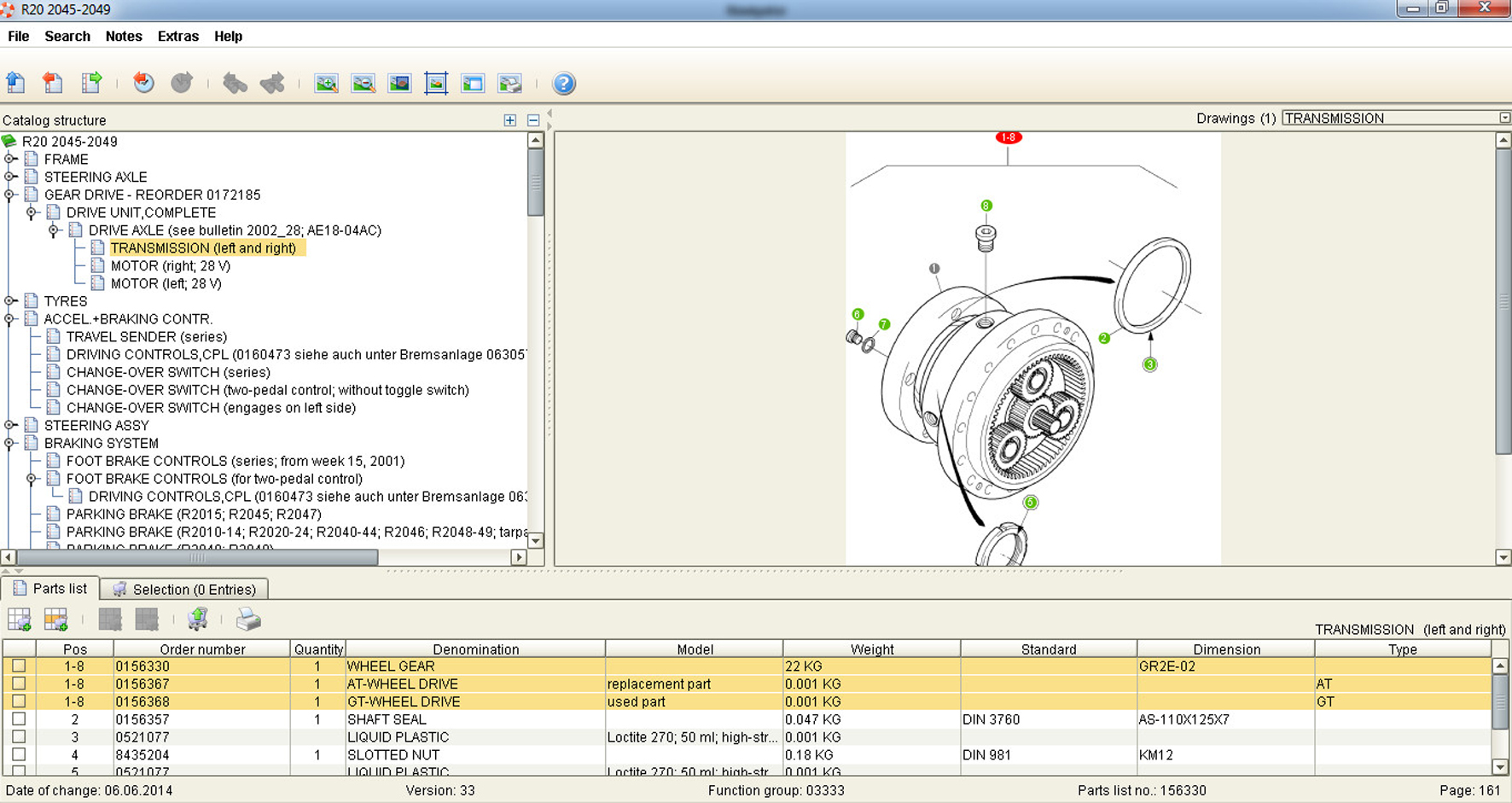Open the Extras menu

click(x=177, y=37)
